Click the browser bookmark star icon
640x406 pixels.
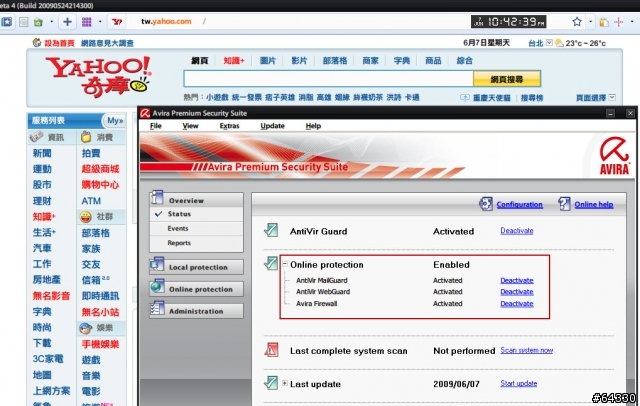(577, 22)
